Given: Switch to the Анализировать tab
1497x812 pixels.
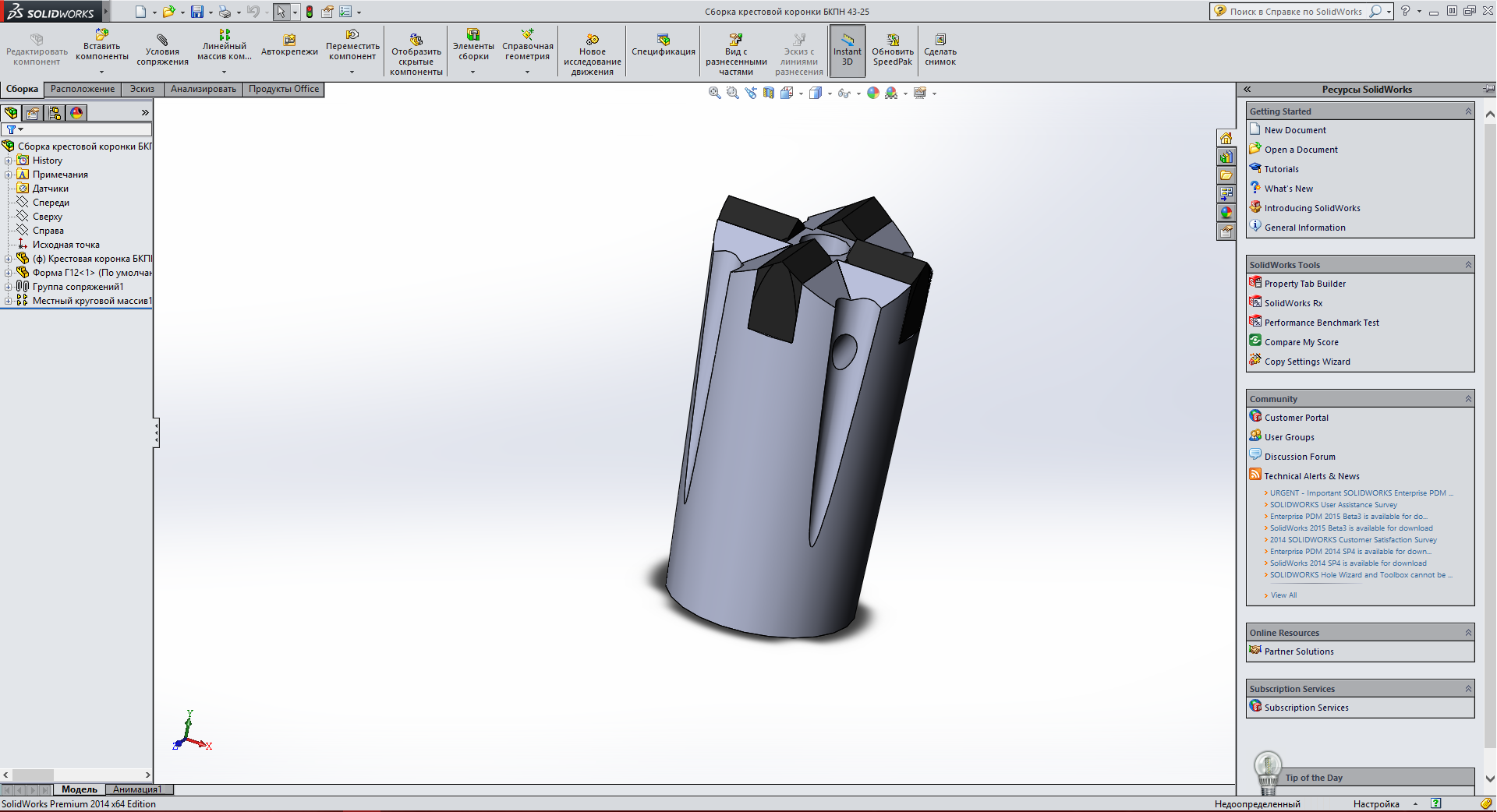Looking at the screenshot, I should (x=203, y=89).
